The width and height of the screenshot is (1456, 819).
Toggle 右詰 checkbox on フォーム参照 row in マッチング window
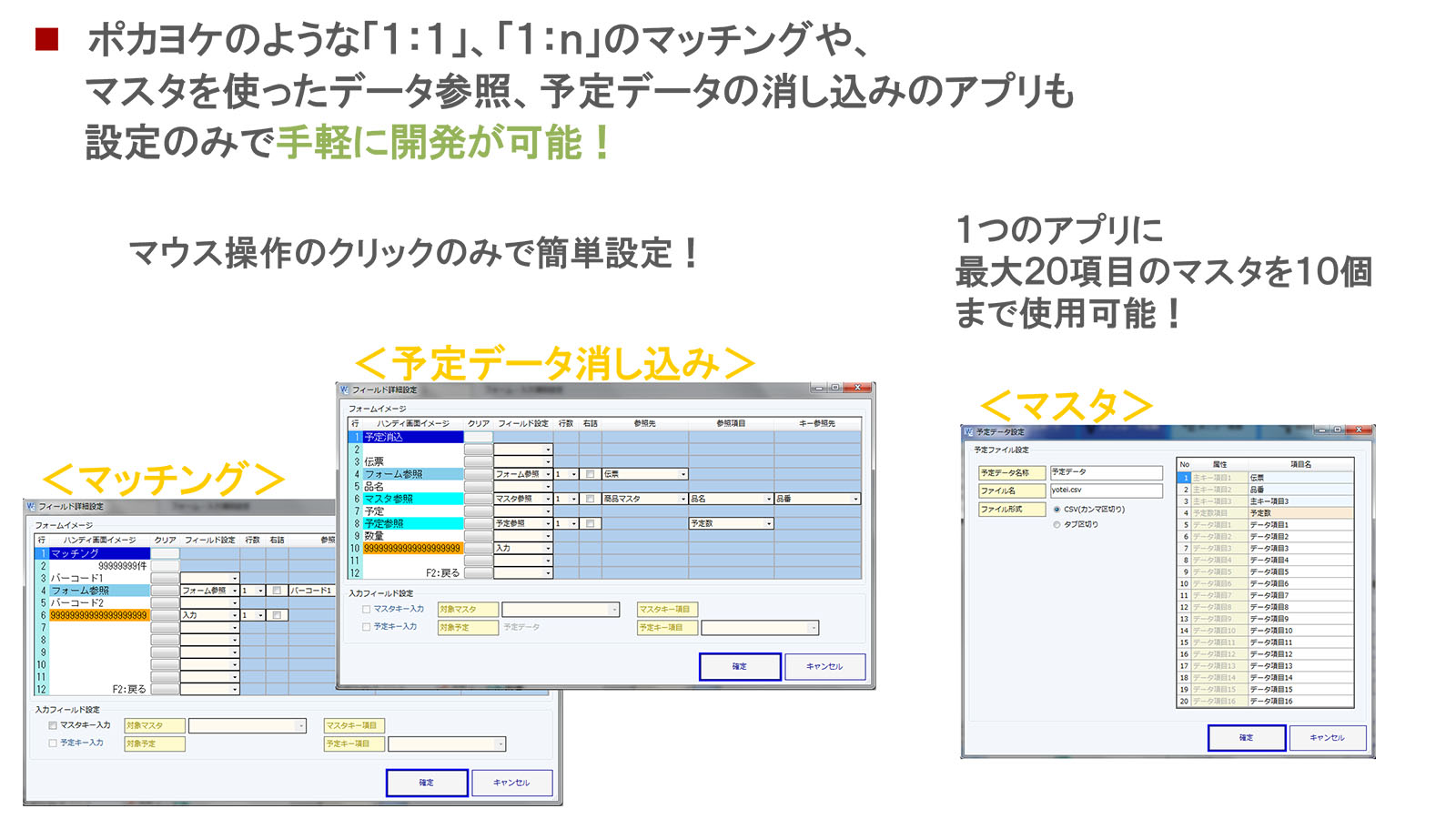click(x=277, y=591)
